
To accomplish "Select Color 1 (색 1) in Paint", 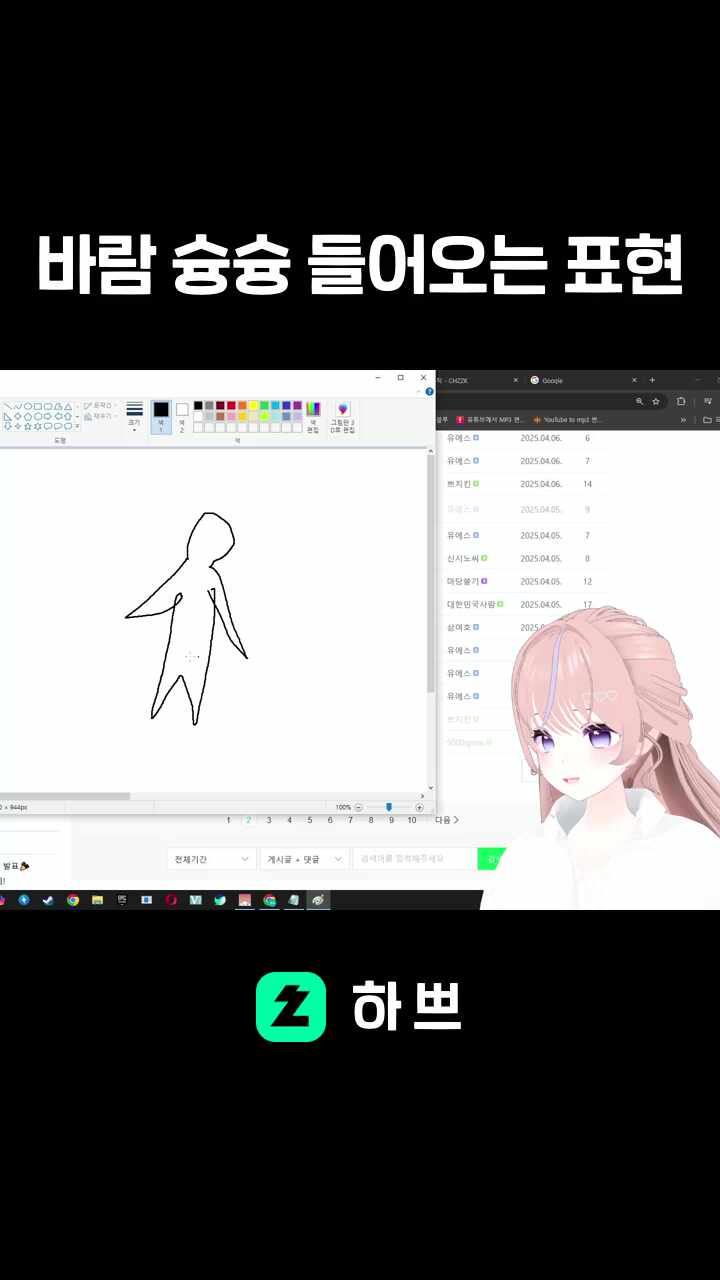I will (160, 415).
